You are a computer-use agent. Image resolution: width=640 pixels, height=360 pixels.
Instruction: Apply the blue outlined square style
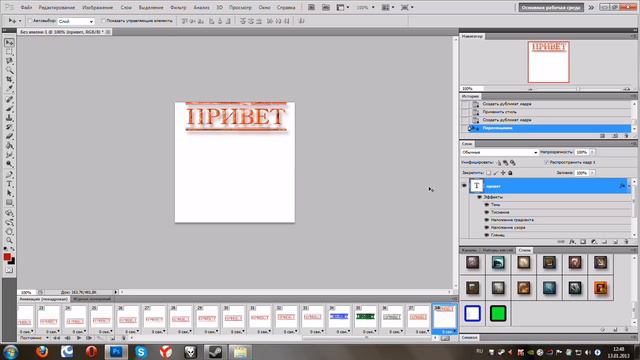coord(473,313)
